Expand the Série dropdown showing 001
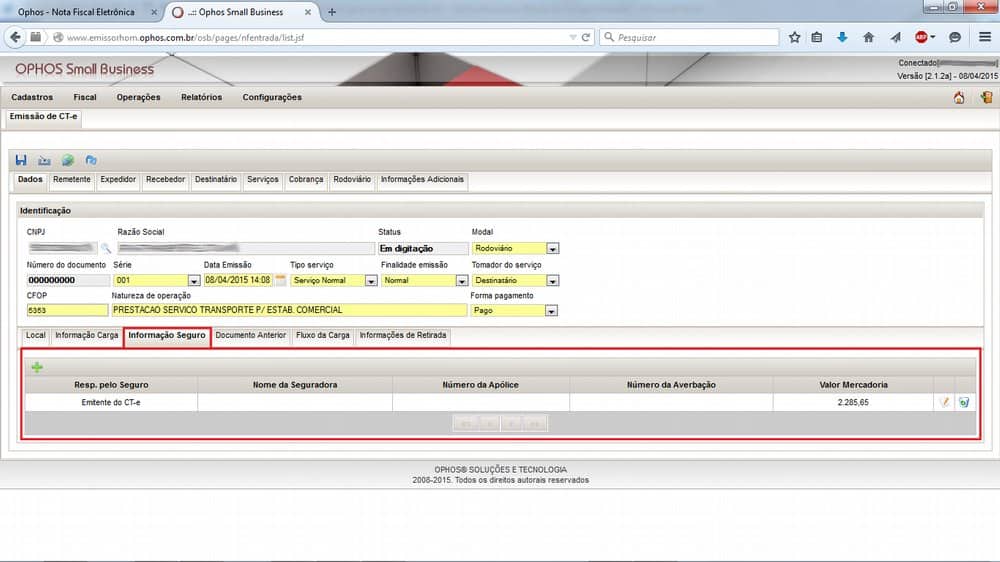 (193, 280)
